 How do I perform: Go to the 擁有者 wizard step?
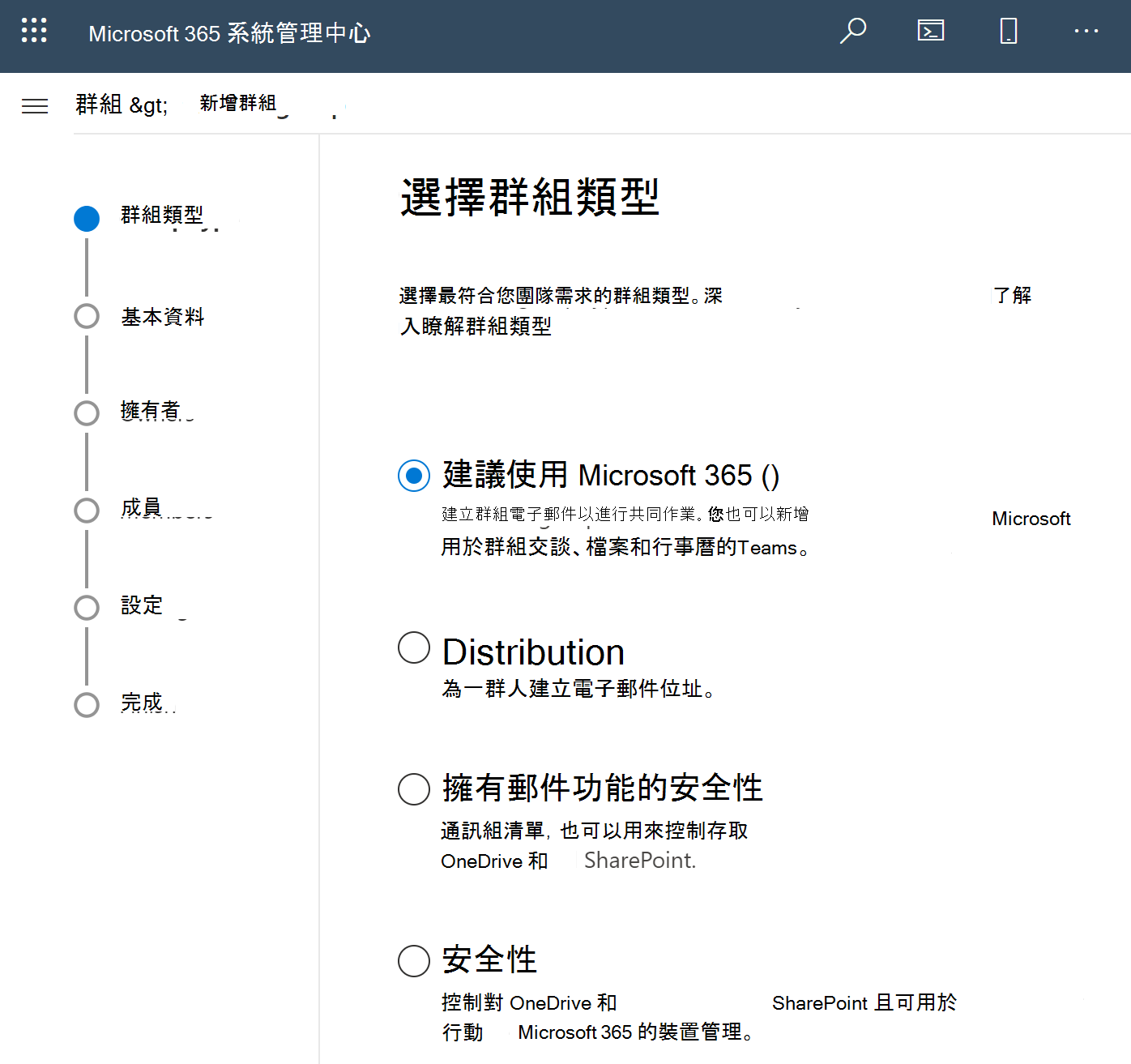coord(151,411)
